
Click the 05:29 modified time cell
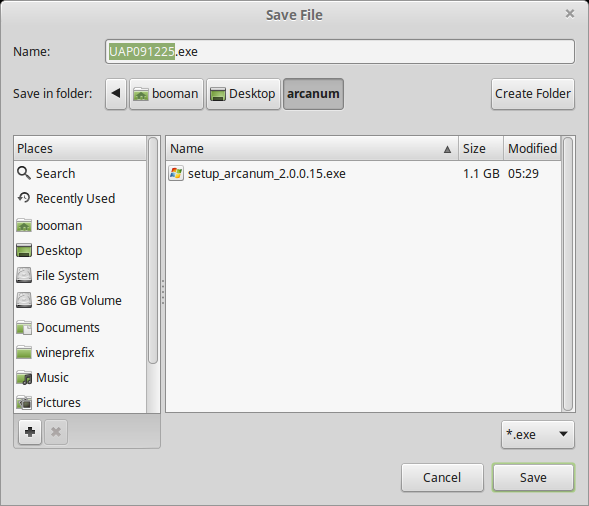pos(523,174)
